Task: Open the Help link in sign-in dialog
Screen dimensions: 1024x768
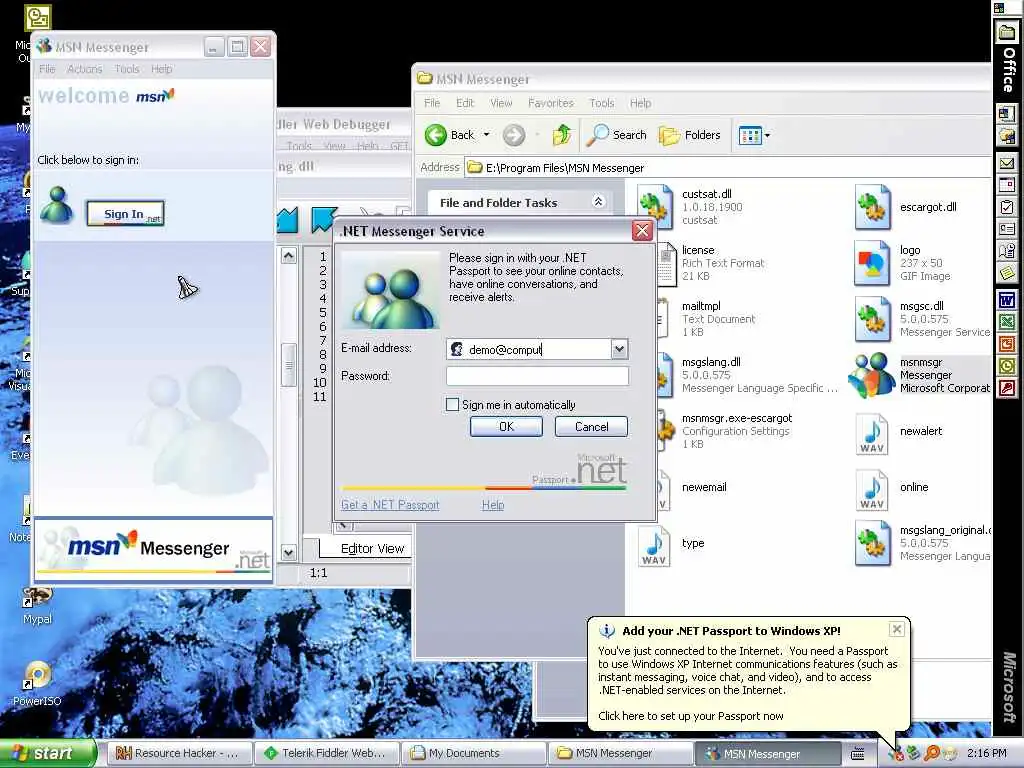Action: (492, 505)
